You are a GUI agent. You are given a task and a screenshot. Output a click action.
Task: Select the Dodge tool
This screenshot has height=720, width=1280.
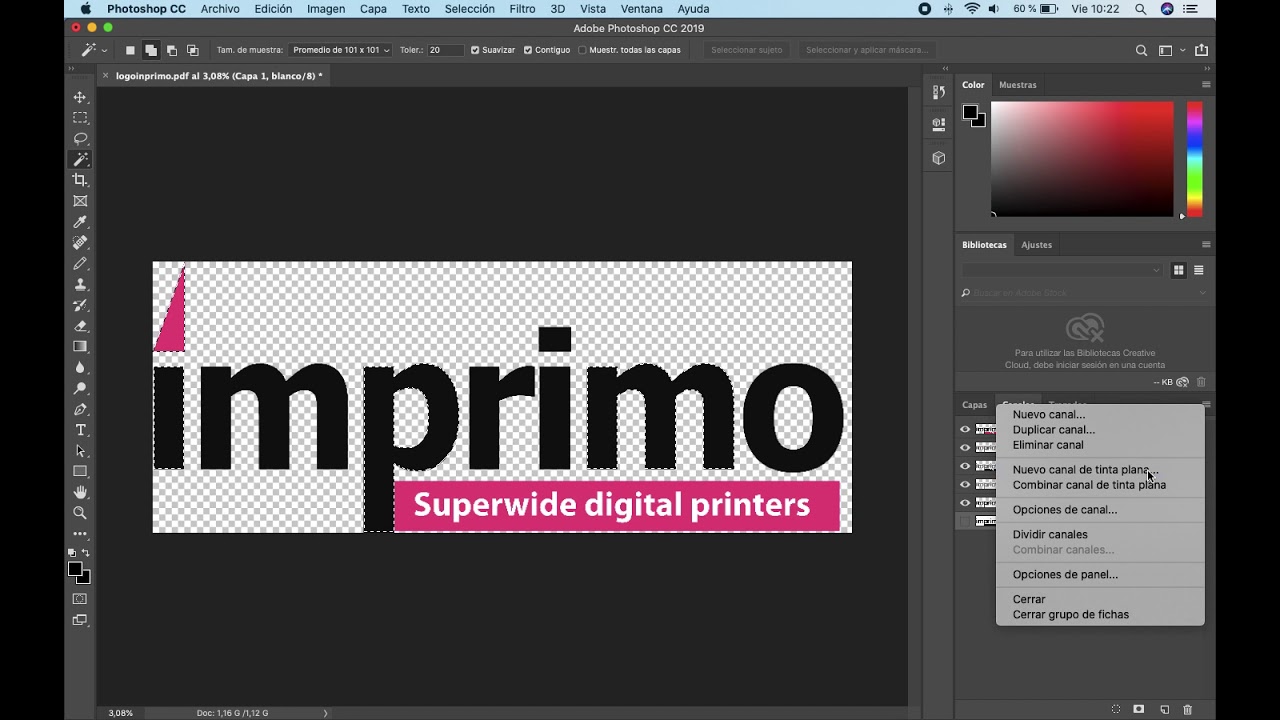(x=80, y=388)
